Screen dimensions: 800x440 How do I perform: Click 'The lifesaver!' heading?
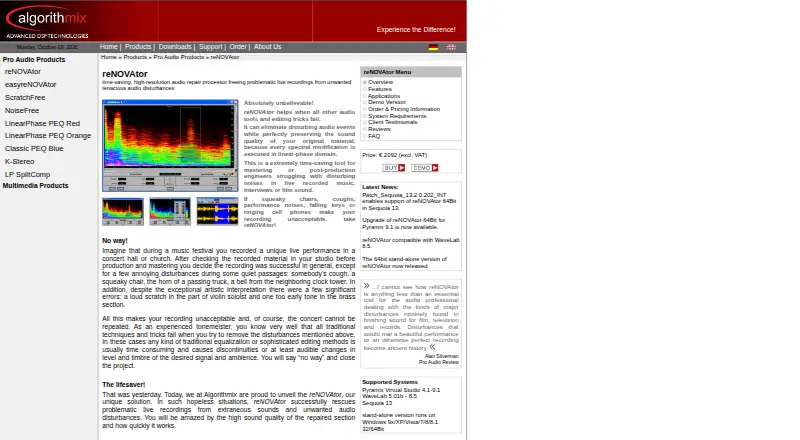click(x=123, y=385)
